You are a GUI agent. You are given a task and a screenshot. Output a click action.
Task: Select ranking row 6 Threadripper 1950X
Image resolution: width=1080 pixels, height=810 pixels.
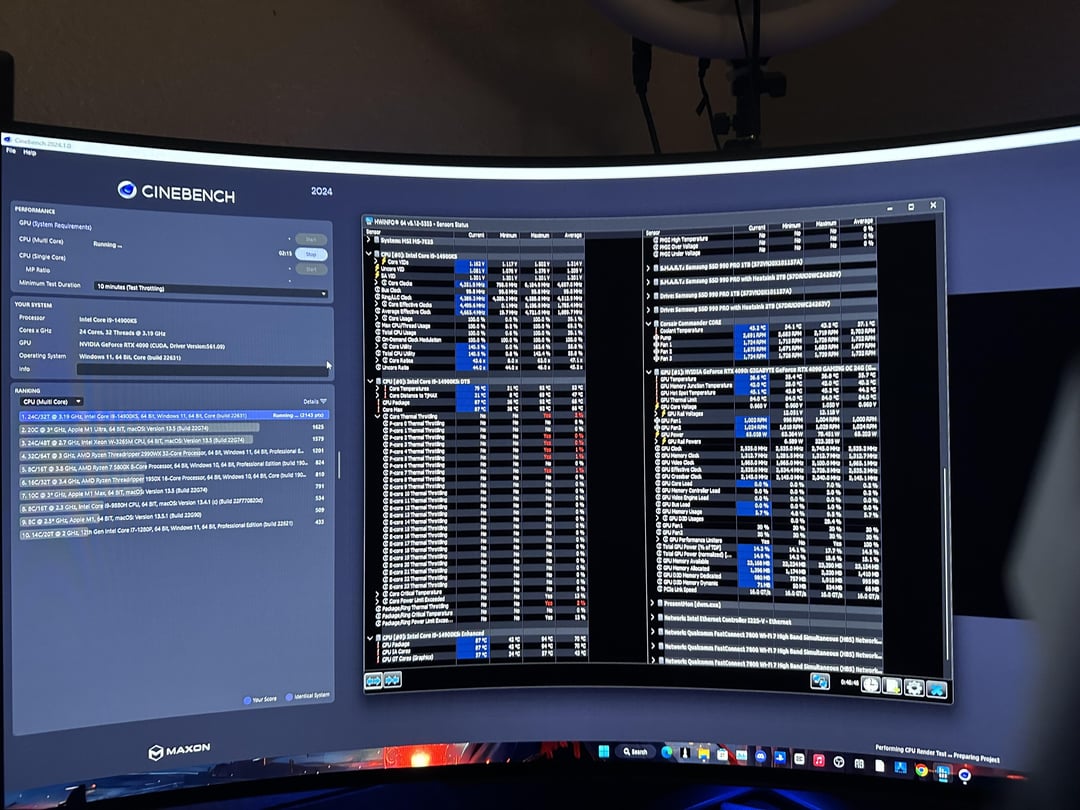174,478
